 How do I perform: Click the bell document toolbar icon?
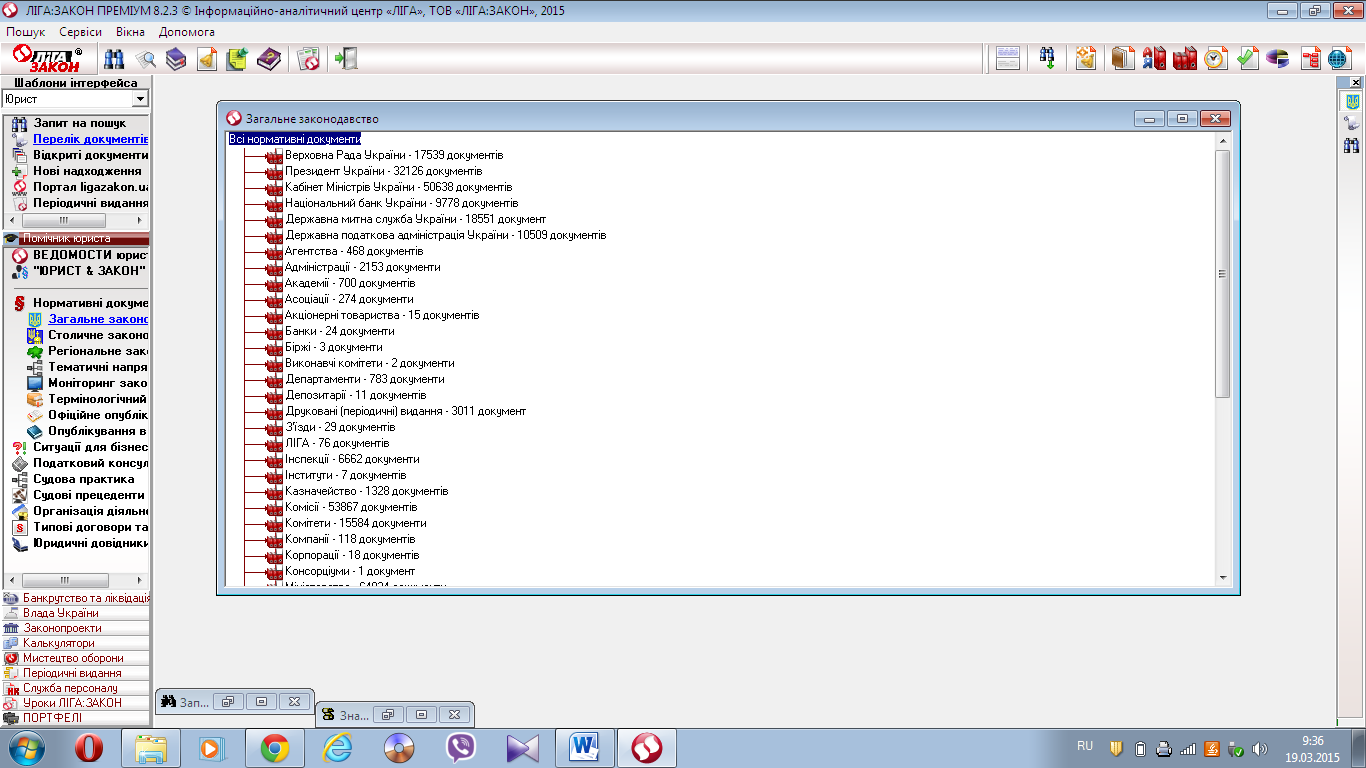(207, 59)
